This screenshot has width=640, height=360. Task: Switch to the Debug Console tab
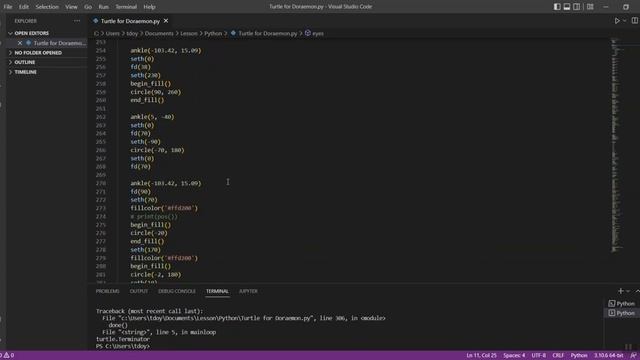click(177, 291)
